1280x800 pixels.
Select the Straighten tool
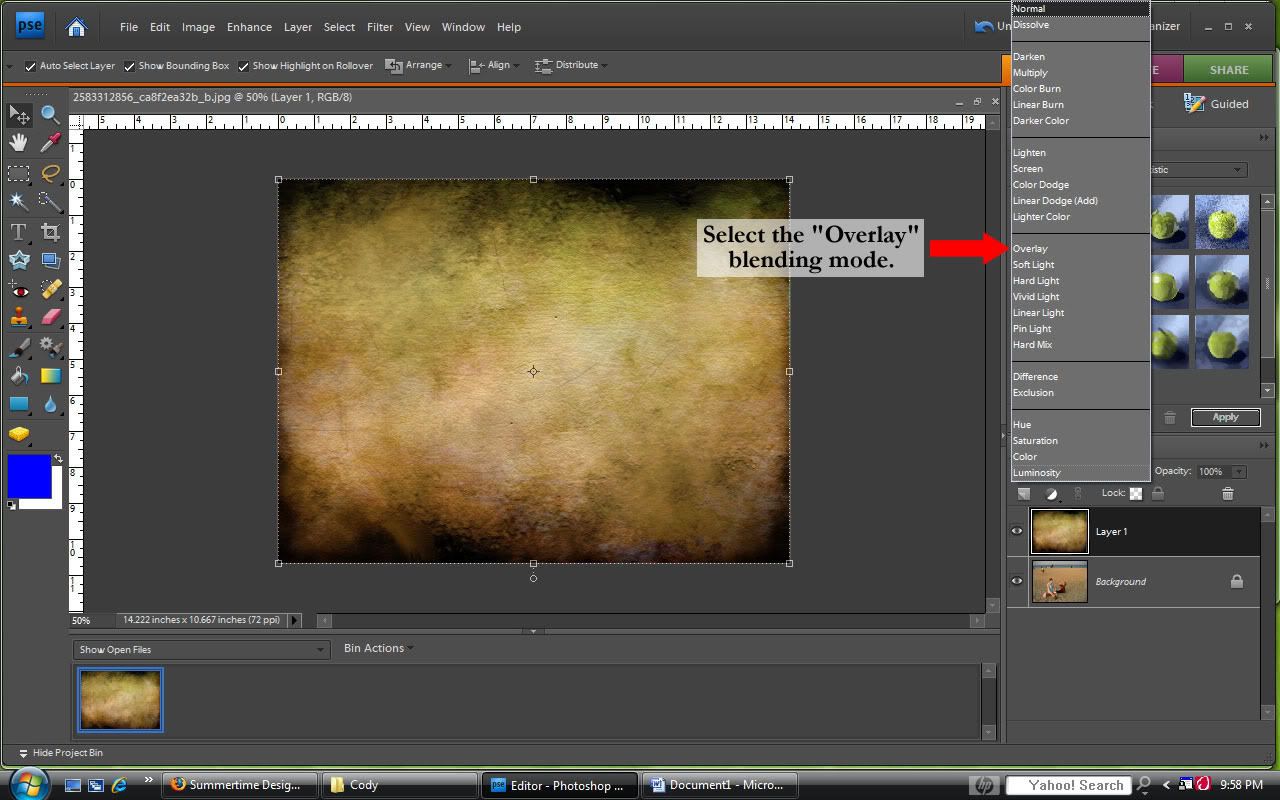click(x=50, y=260)
